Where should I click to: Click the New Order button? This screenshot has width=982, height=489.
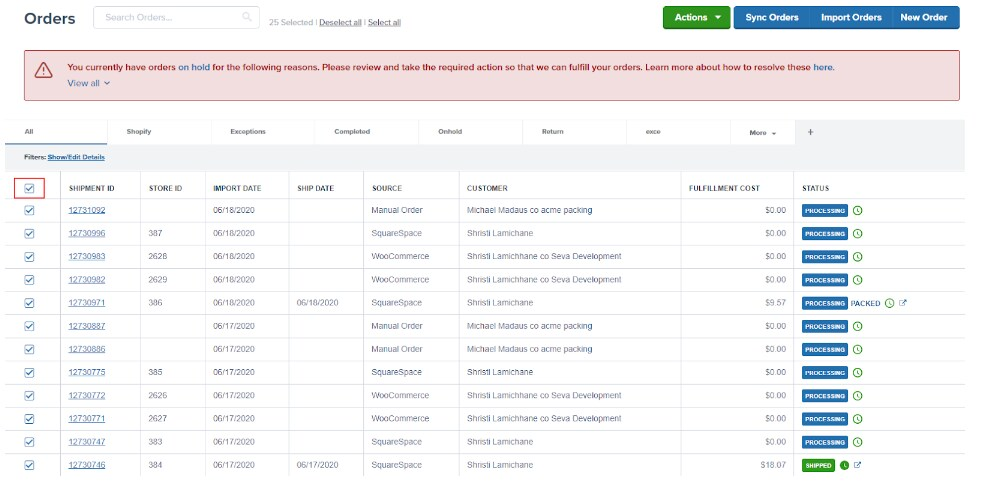pos(924,18)
